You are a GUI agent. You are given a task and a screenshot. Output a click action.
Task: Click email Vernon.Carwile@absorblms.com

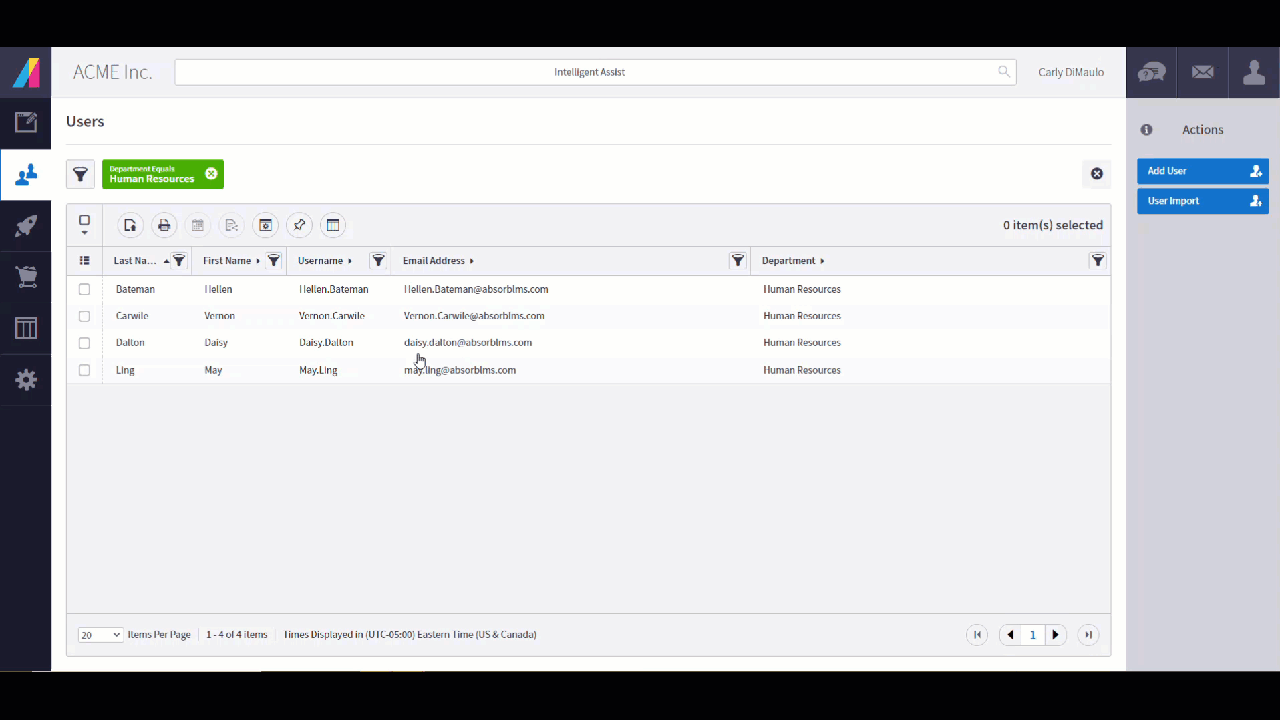[x=474, y=316]
